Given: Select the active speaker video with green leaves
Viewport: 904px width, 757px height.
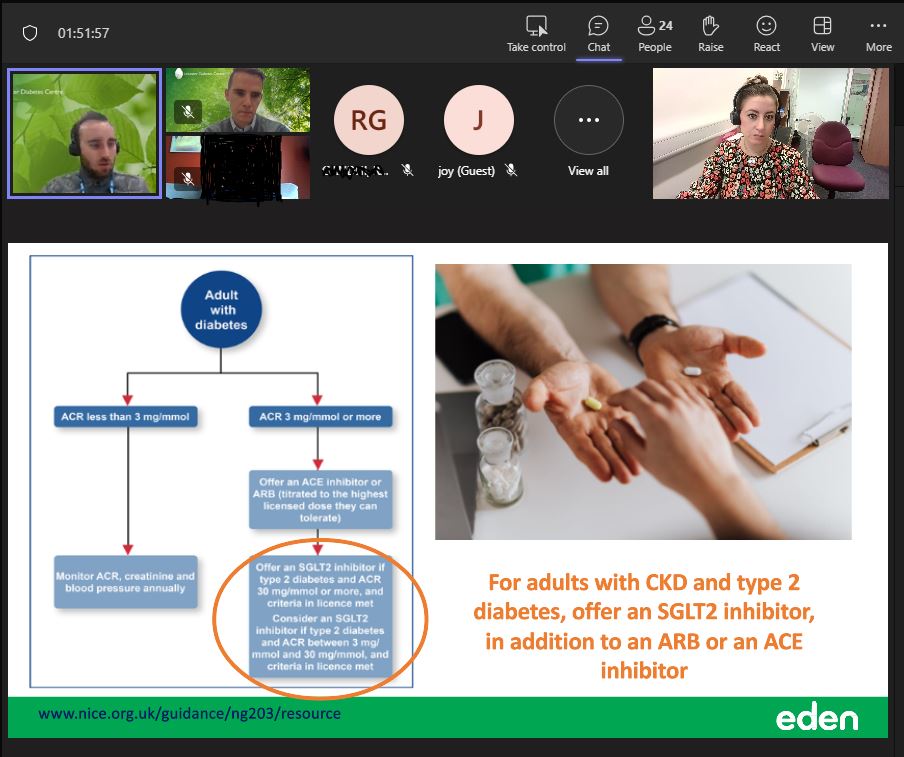Looking at the screenshot, I should [84, 133].
